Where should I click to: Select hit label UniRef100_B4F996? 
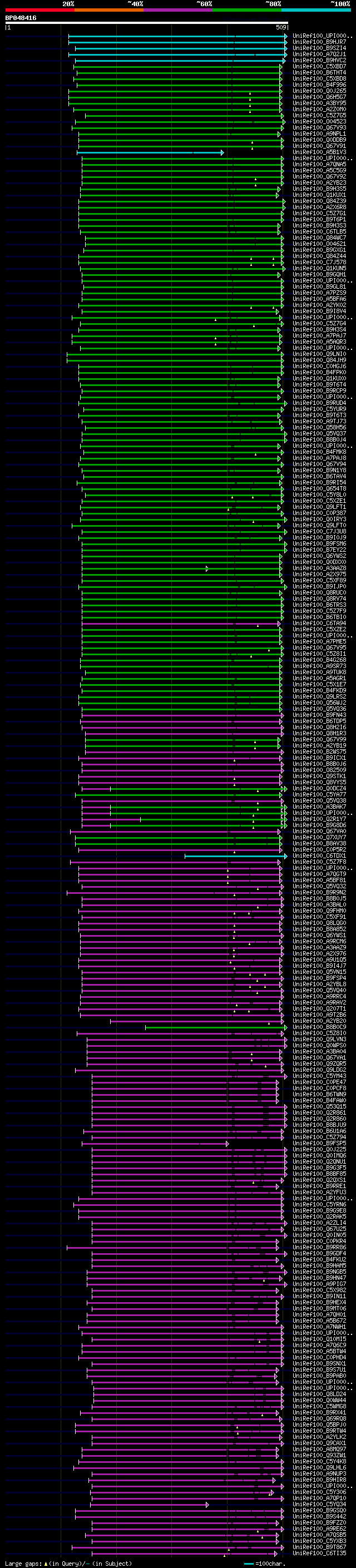pyautogui.click(x=319, y=85)
